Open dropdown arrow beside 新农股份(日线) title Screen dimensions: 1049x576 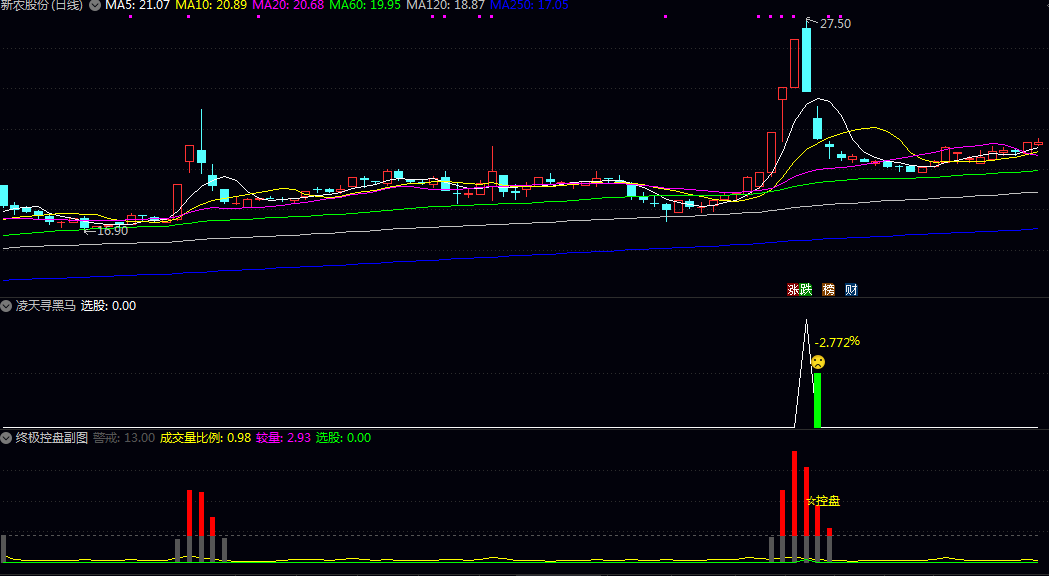point(95,5)
